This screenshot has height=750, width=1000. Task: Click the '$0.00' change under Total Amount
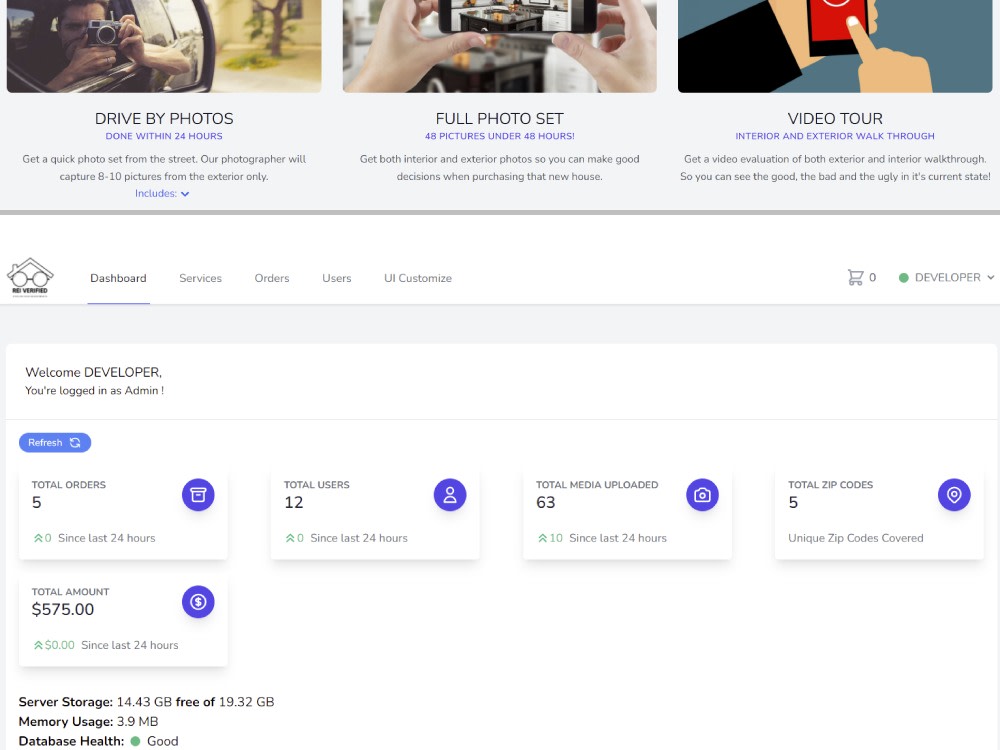(59, 645)
